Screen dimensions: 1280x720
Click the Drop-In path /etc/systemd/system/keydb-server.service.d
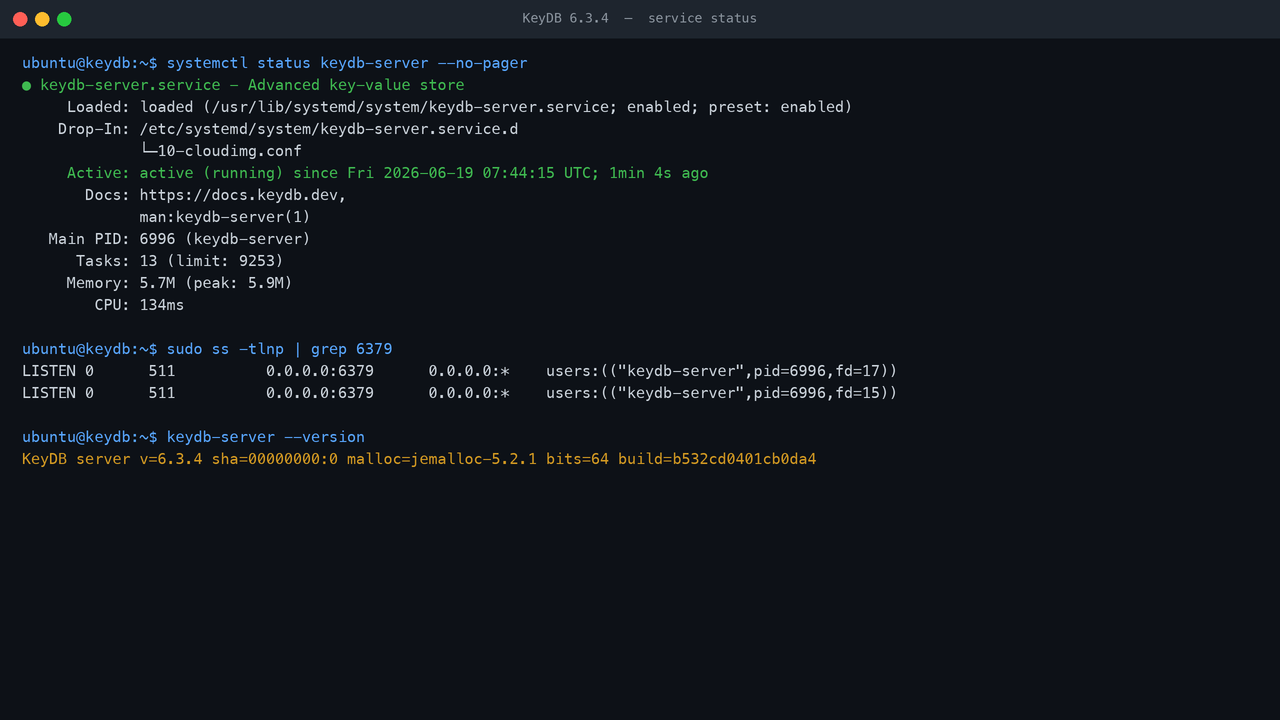[329, 129]
